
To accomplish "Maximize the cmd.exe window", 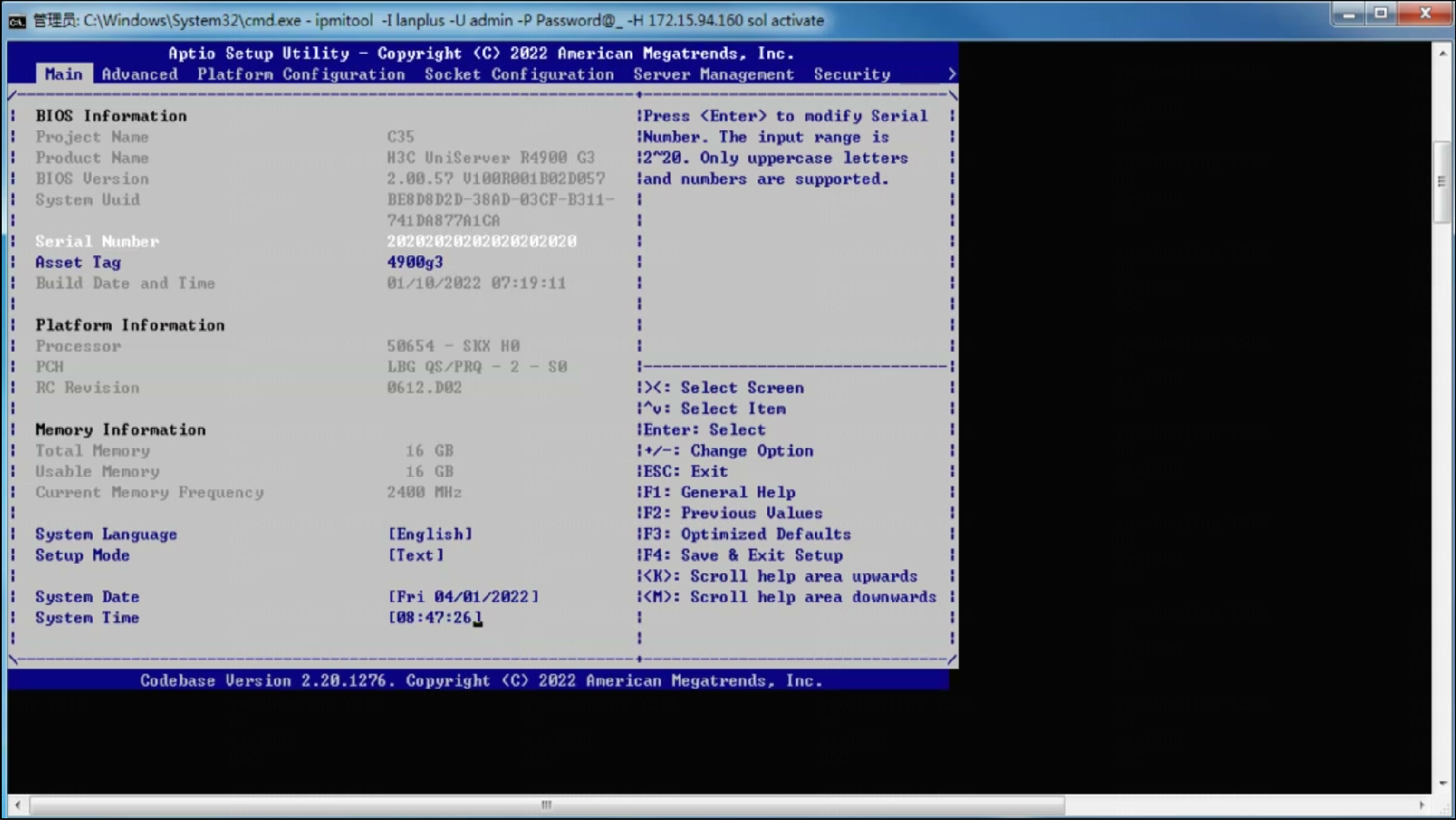I will (x=1380, y=13).
